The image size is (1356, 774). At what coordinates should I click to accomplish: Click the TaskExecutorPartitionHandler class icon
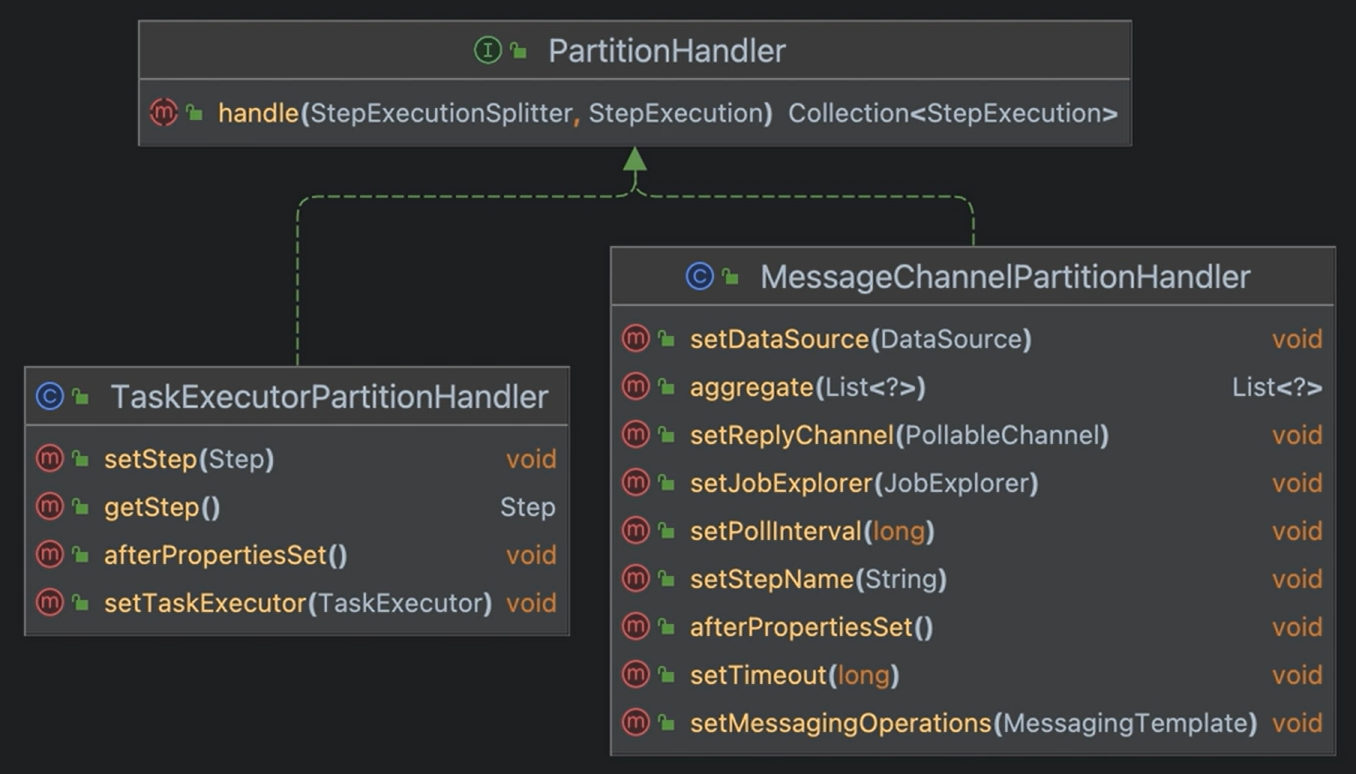[49, 396]
